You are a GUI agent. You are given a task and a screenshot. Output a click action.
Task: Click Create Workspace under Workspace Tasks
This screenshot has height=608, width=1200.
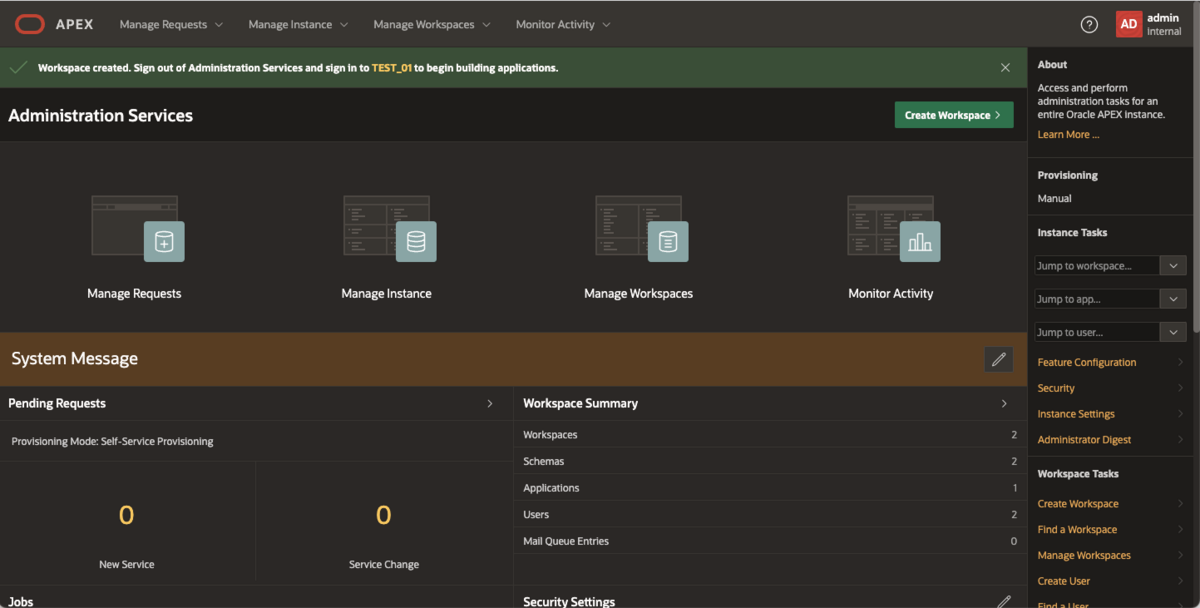[x=1078, y=504]
